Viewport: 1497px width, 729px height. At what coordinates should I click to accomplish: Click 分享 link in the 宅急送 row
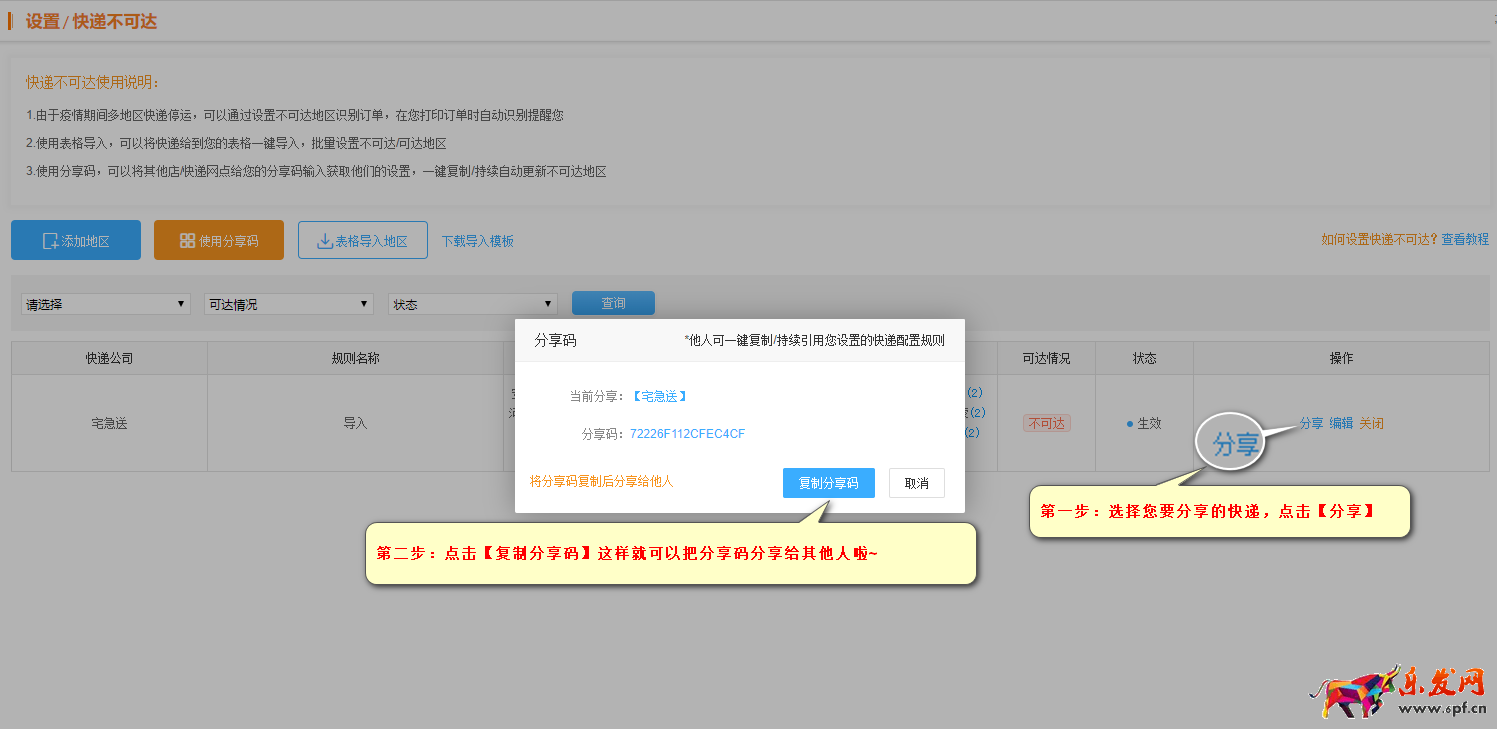[1311, 423]
